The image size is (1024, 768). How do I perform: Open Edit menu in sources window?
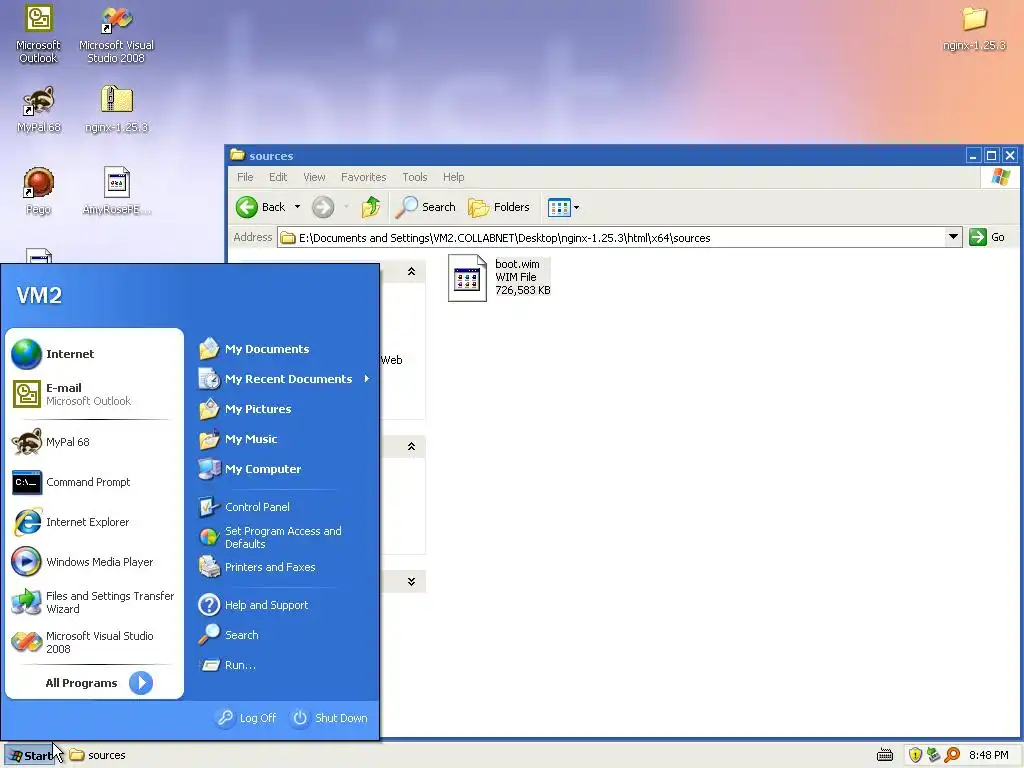[278, 177]
